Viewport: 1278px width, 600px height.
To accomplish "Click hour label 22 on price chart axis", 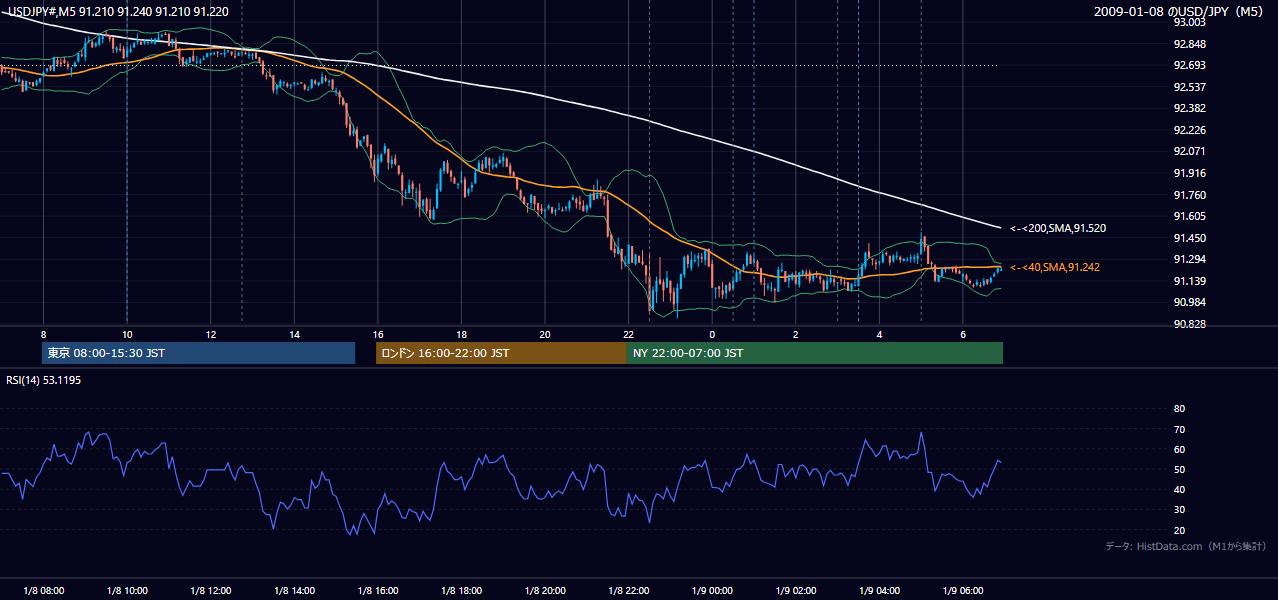I will pyautogui.click(x=628, y=334).
